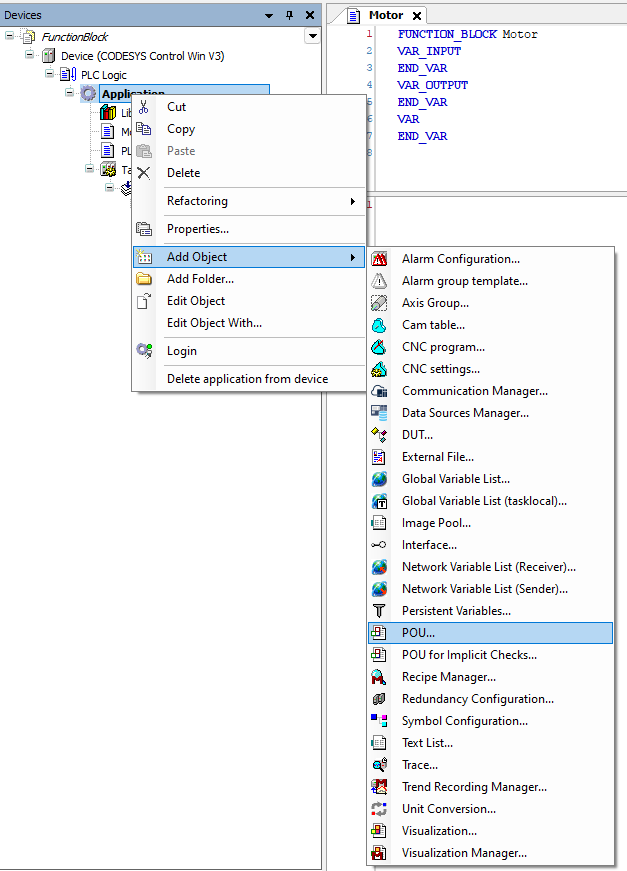
Task: Choose Visualization... entry
Action: point(490,831)
